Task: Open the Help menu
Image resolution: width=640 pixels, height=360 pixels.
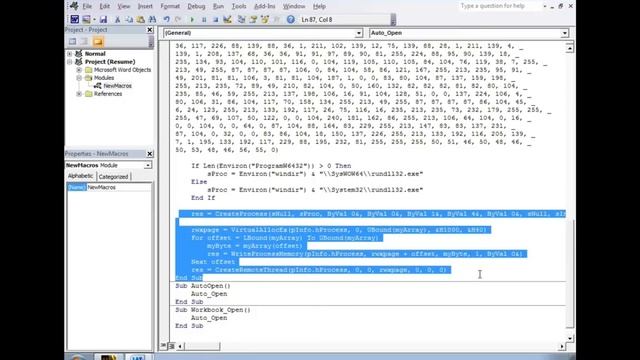Action: pos(319,6)
